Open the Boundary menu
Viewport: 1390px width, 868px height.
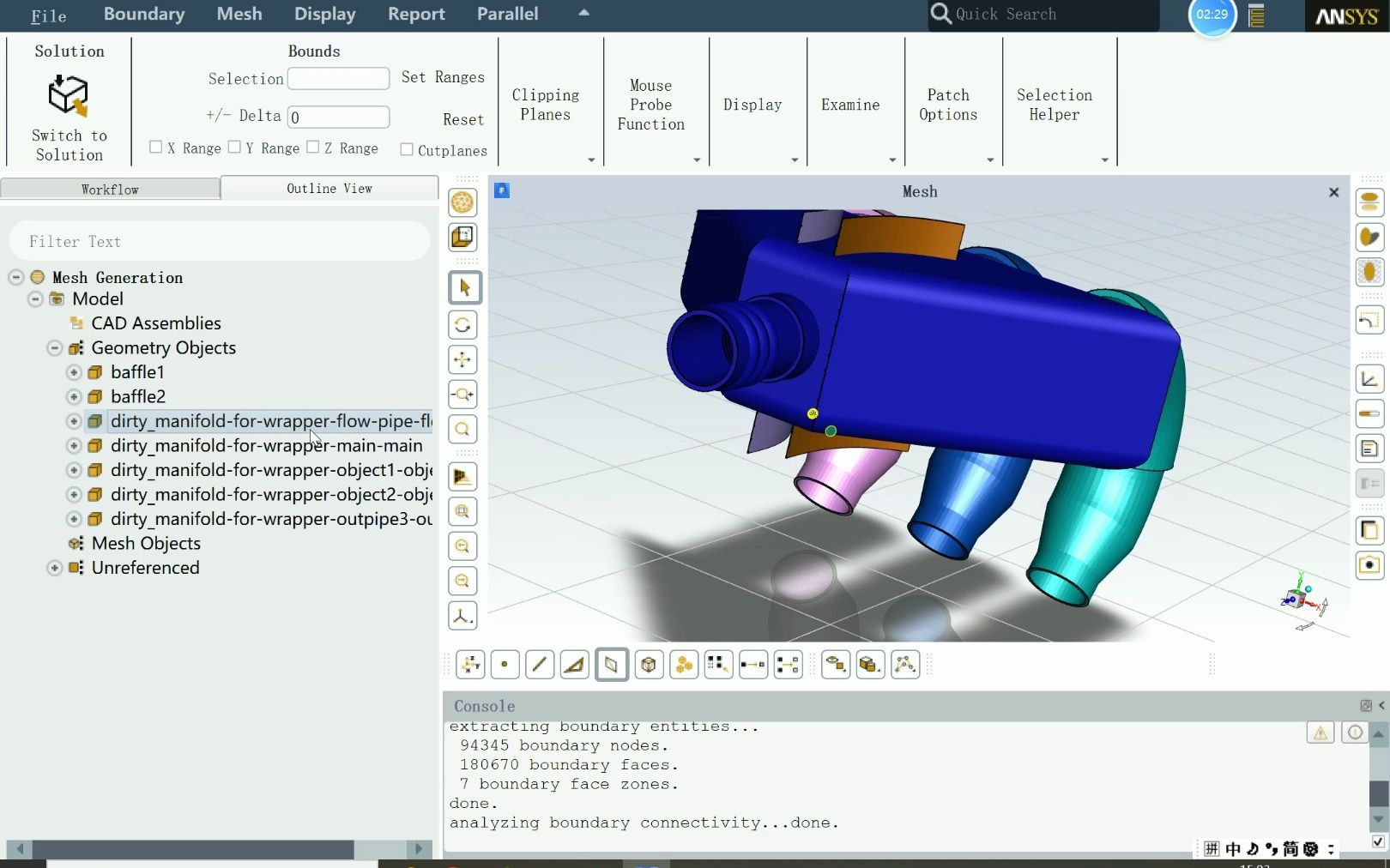pyautogui.click(x=143, y=15)
